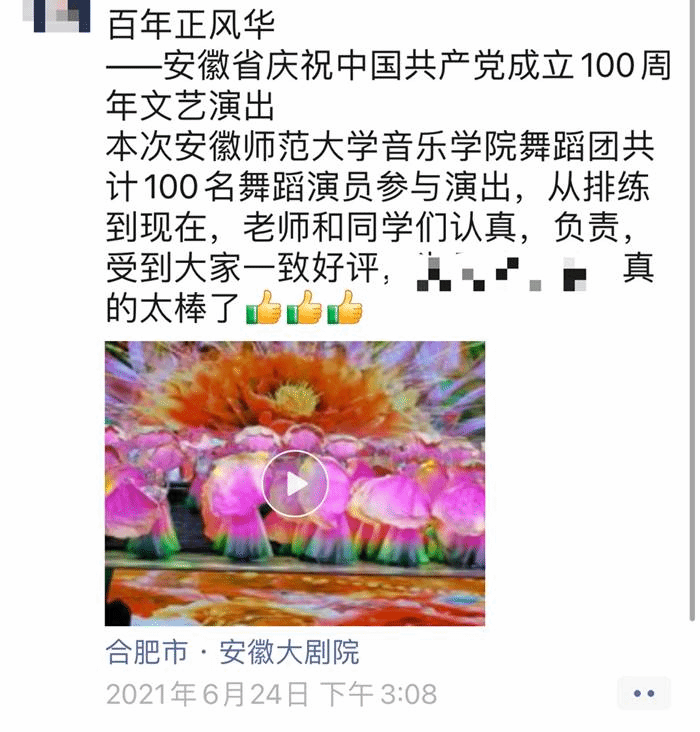The height and width of the screenshot is (732, 700).
Task: Open the 合肥市 location tag
Action: [147, 652]
